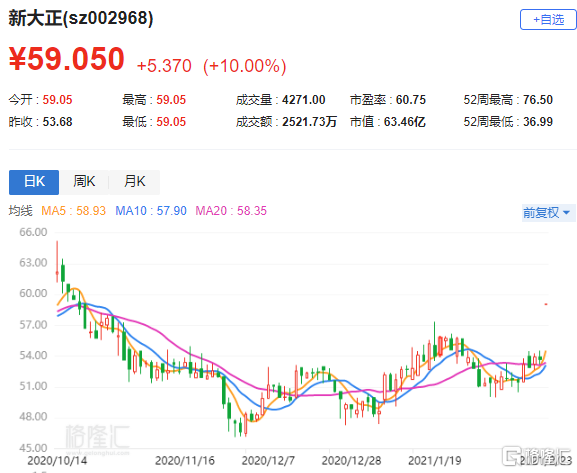Click the 均线 label
This screenshot has width=577, height=473.
coord(21,211)
